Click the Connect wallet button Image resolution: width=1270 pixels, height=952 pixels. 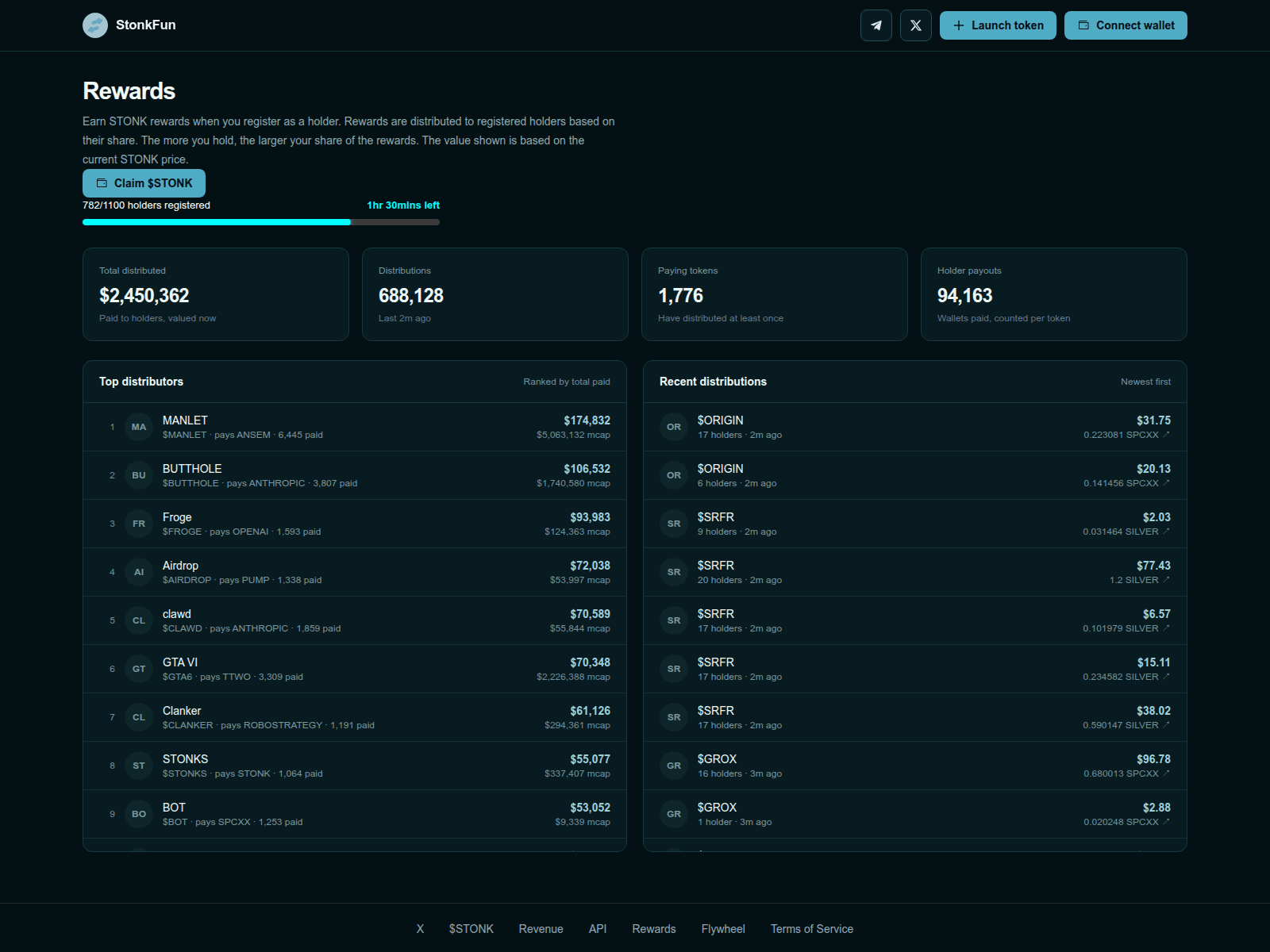pyautogui.click(x=1126, y=25)
